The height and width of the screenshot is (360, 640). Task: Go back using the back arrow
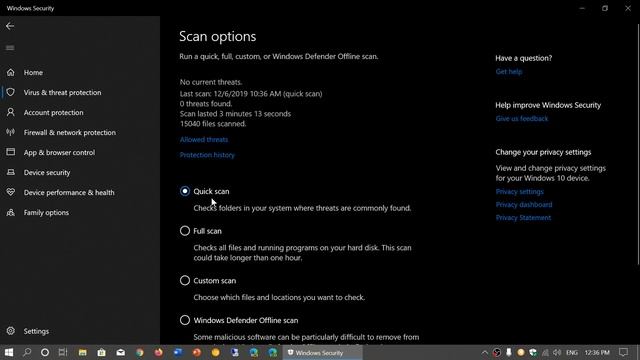coord(10,26)
